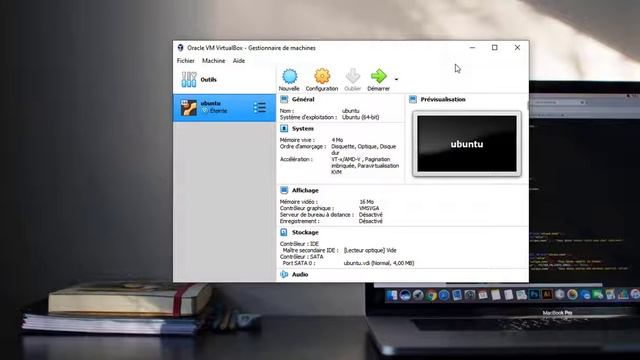640x360 pixels.
Task: Click the 'Maître secondaire IDE :' label
Action: (310, 250)
